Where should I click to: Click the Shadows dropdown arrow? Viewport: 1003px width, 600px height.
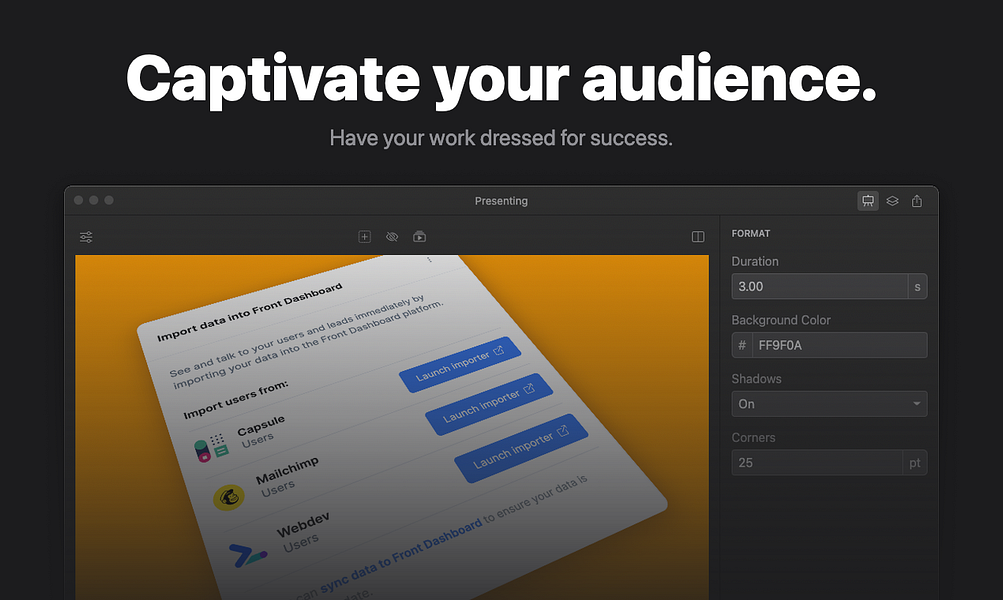point(916,404)
